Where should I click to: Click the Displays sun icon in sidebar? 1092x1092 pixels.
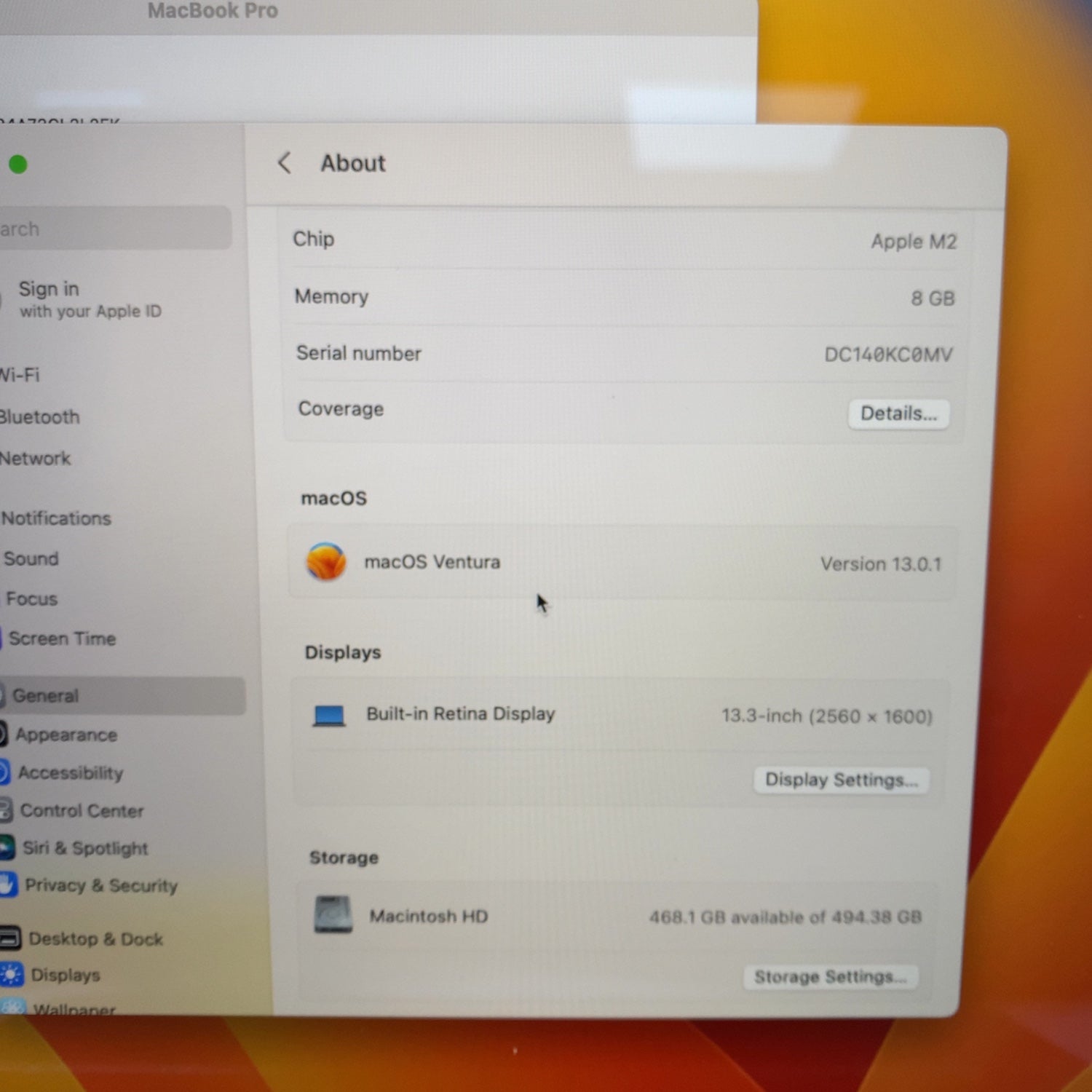[x=12, y=974]
